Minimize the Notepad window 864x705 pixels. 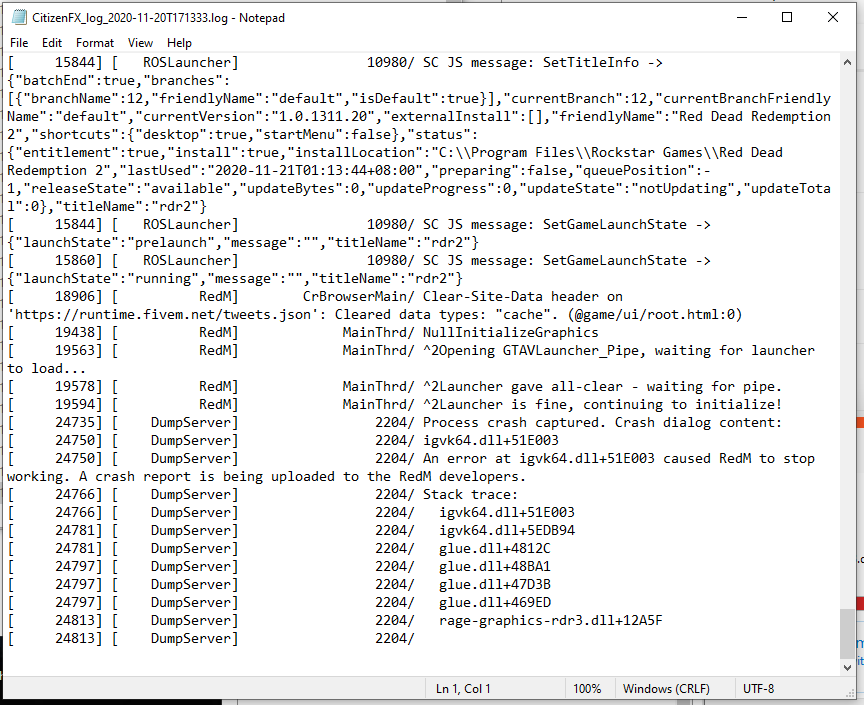click(x=742, y=17)
